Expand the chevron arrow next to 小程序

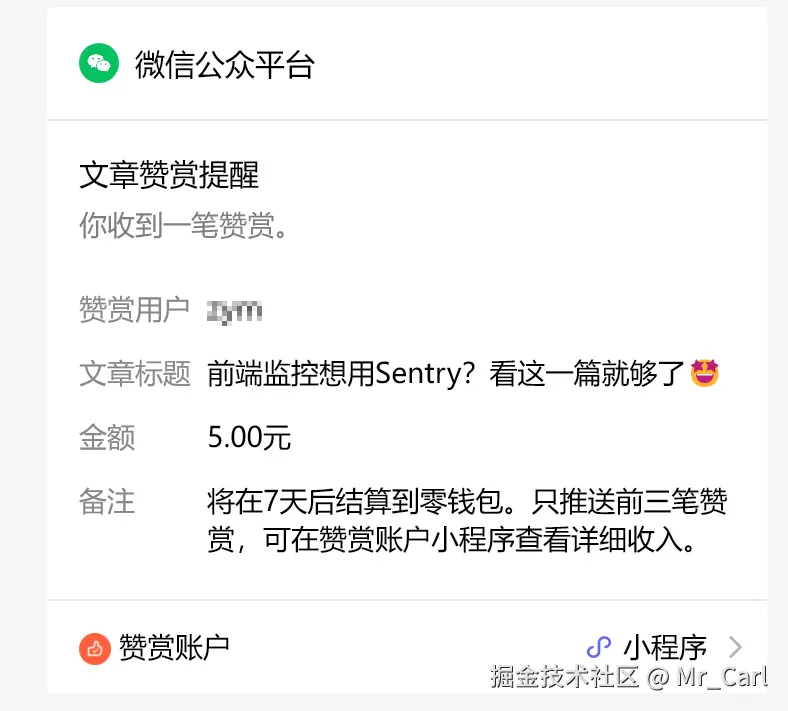point(735,647)
